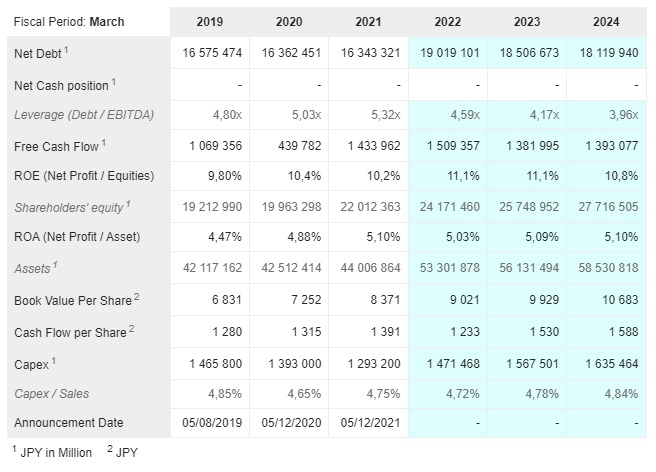Click the Shareholders' equity row label
Image resolution: width=656 pixels, height=472 pixels.
click(x=73, y=207)
